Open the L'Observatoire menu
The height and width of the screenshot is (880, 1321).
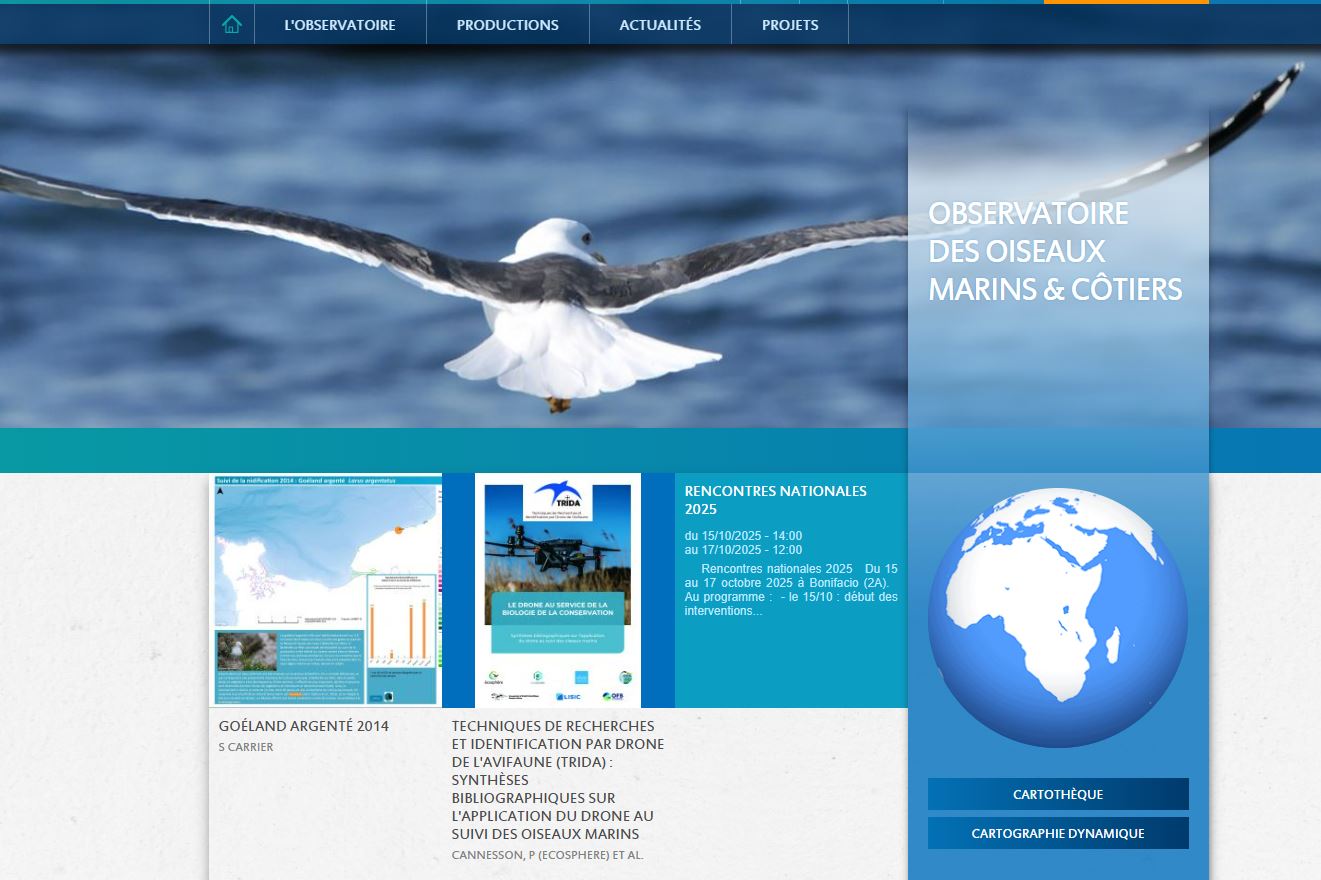click(340, 25)
